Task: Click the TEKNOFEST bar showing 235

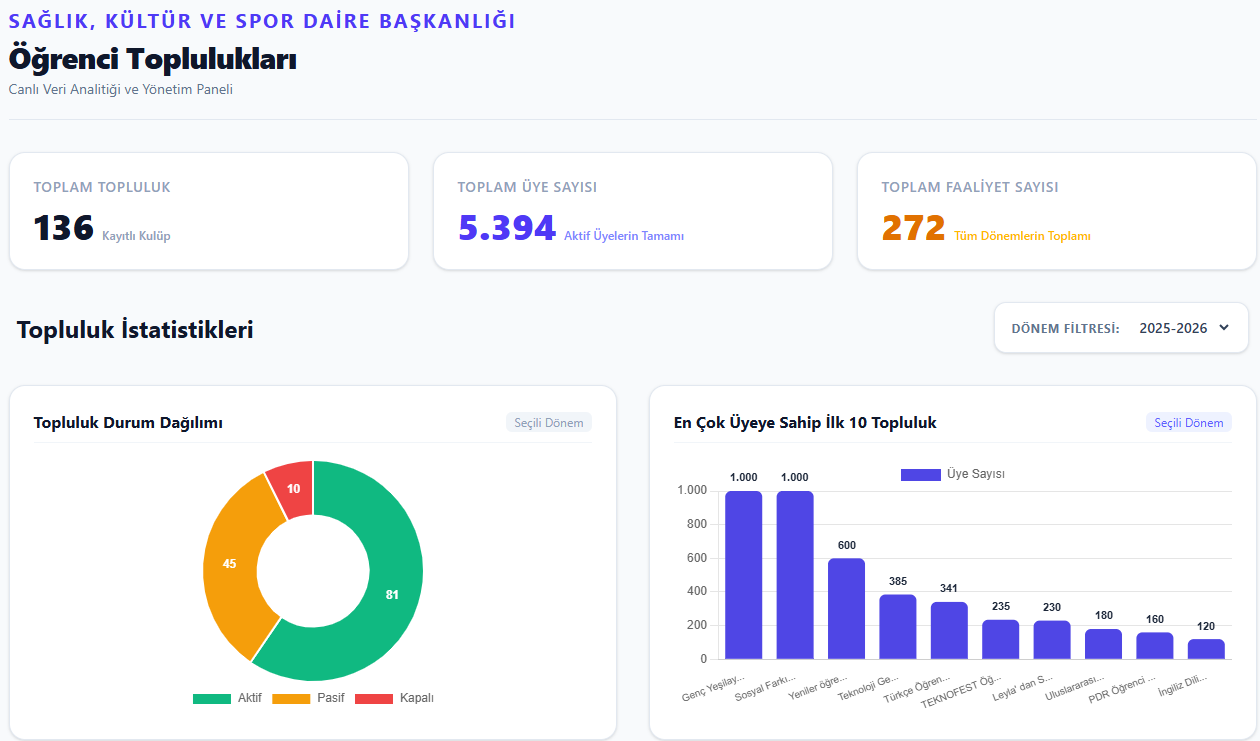Action: [x=1000, y=639]
